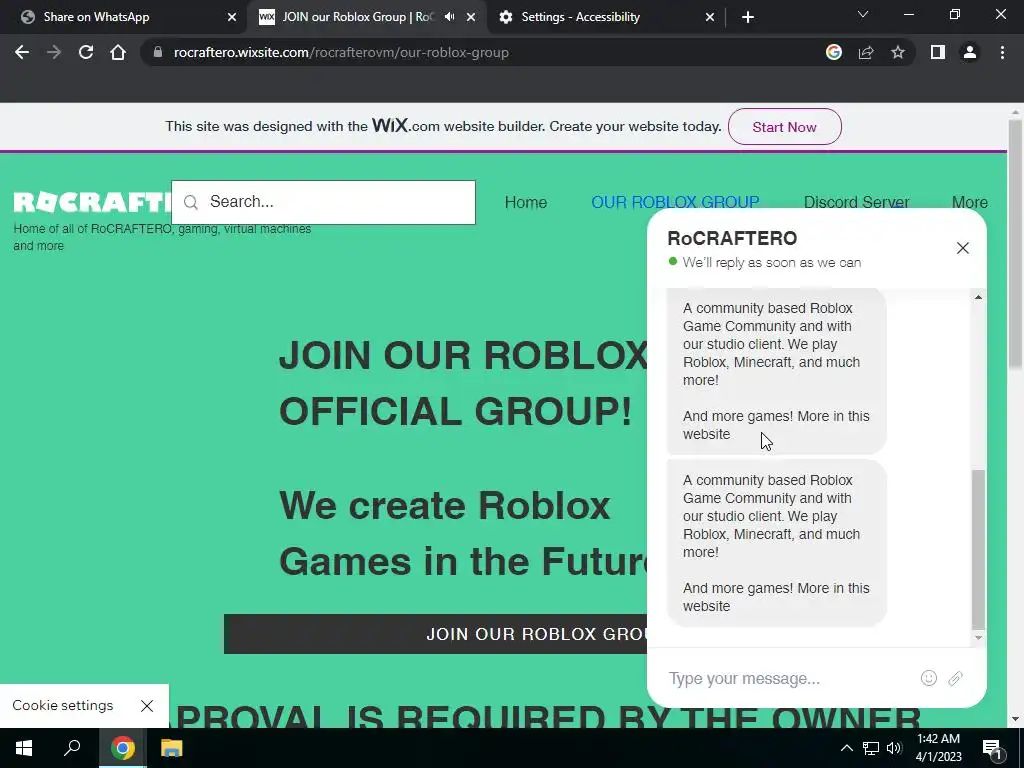This screenshot has width=1024, height=768.
Task: Open the taskbar clock and date
Action: click(938, 748)
